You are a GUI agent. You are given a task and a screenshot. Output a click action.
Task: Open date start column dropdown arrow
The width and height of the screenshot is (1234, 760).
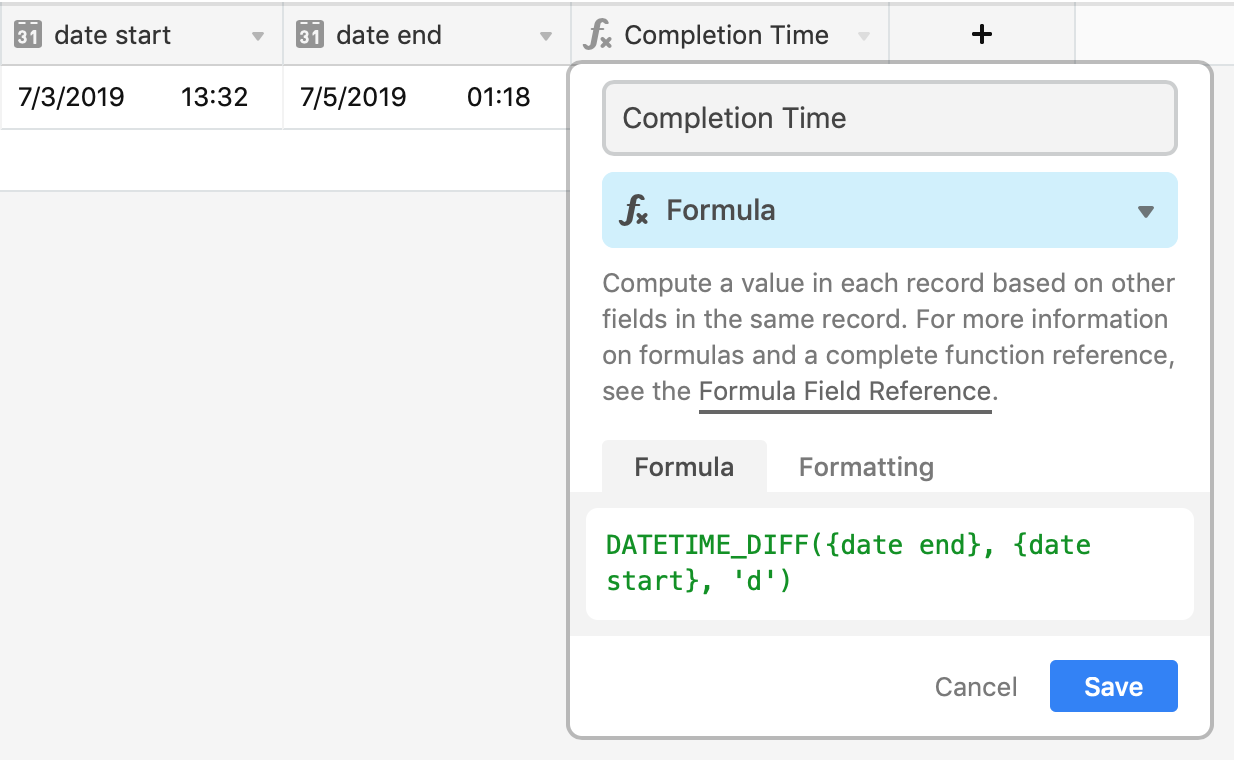pyautogui.click(x=258, y=37)
